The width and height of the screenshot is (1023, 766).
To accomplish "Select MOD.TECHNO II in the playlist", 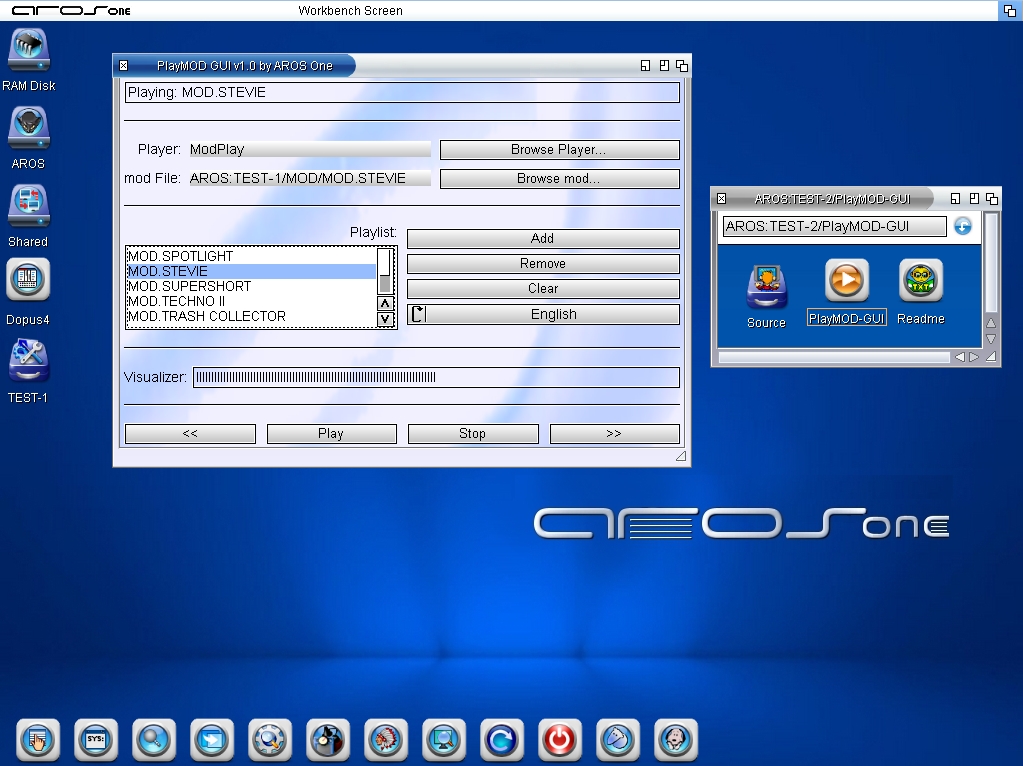I will [x=251, y=301].
